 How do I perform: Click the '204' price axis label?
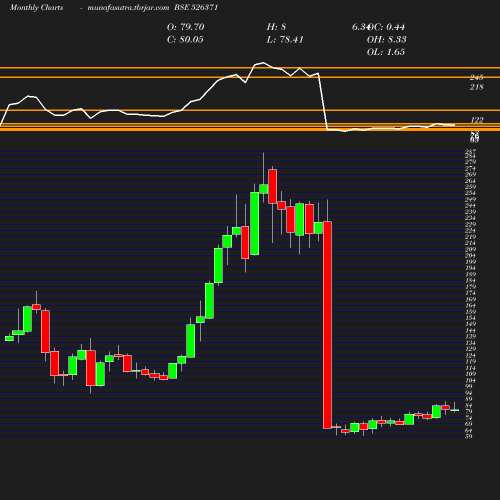[x=470, y=255]
